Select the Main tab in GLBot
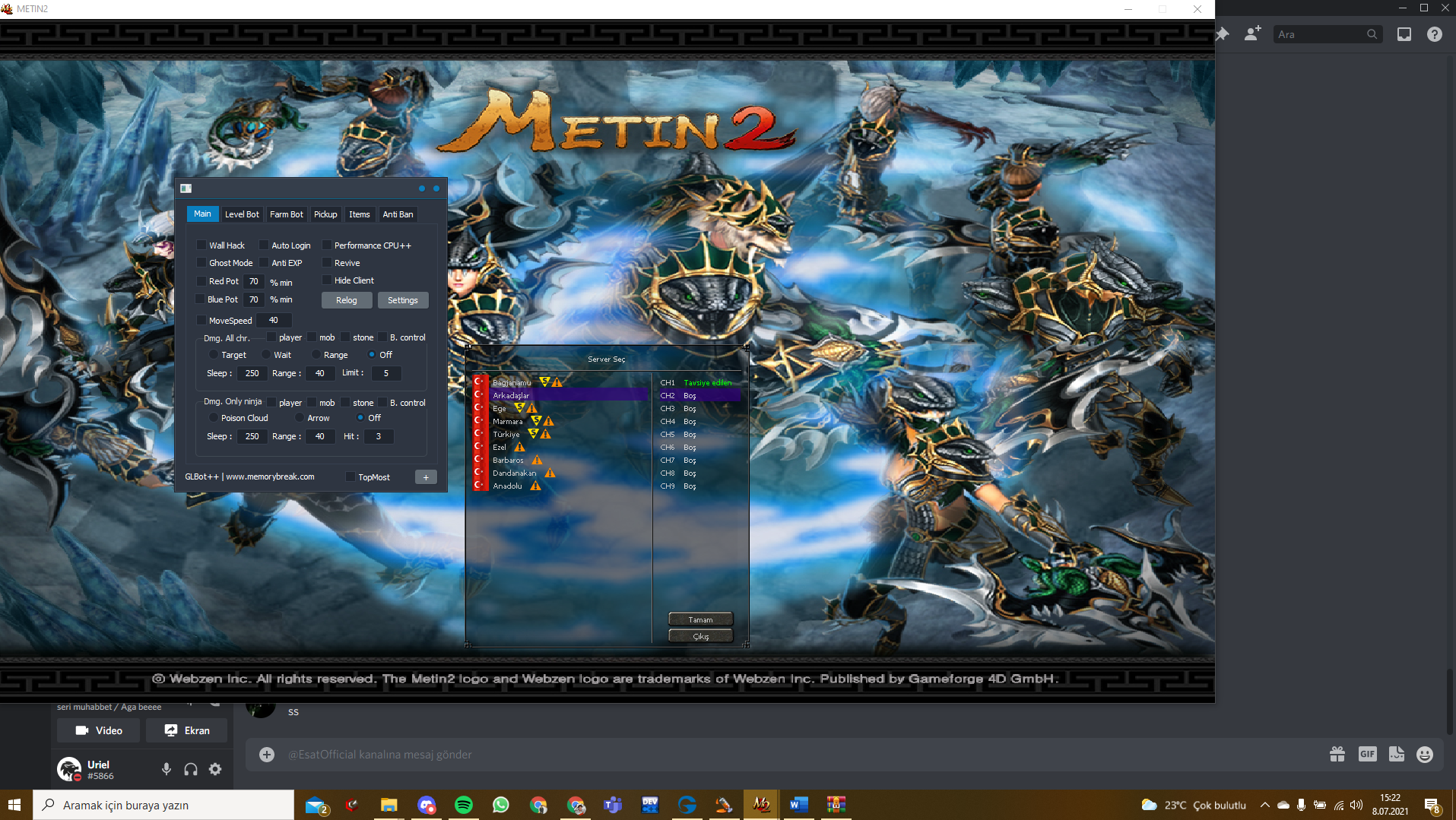Viewport: 1456px width, 820px height. (202, 214)
